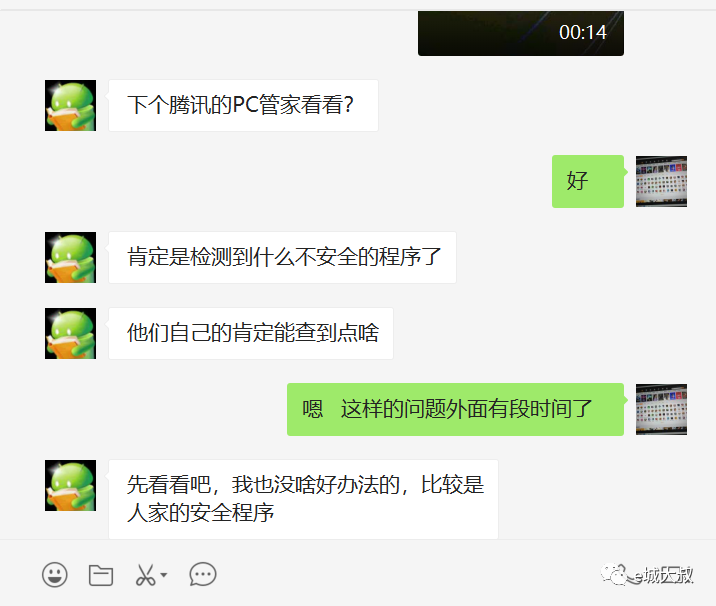Click the avatar beside '肯定是检测到什么不安全的程序了'
The image size is (716, 606).
pyautogui.click(x=70, y=257)
